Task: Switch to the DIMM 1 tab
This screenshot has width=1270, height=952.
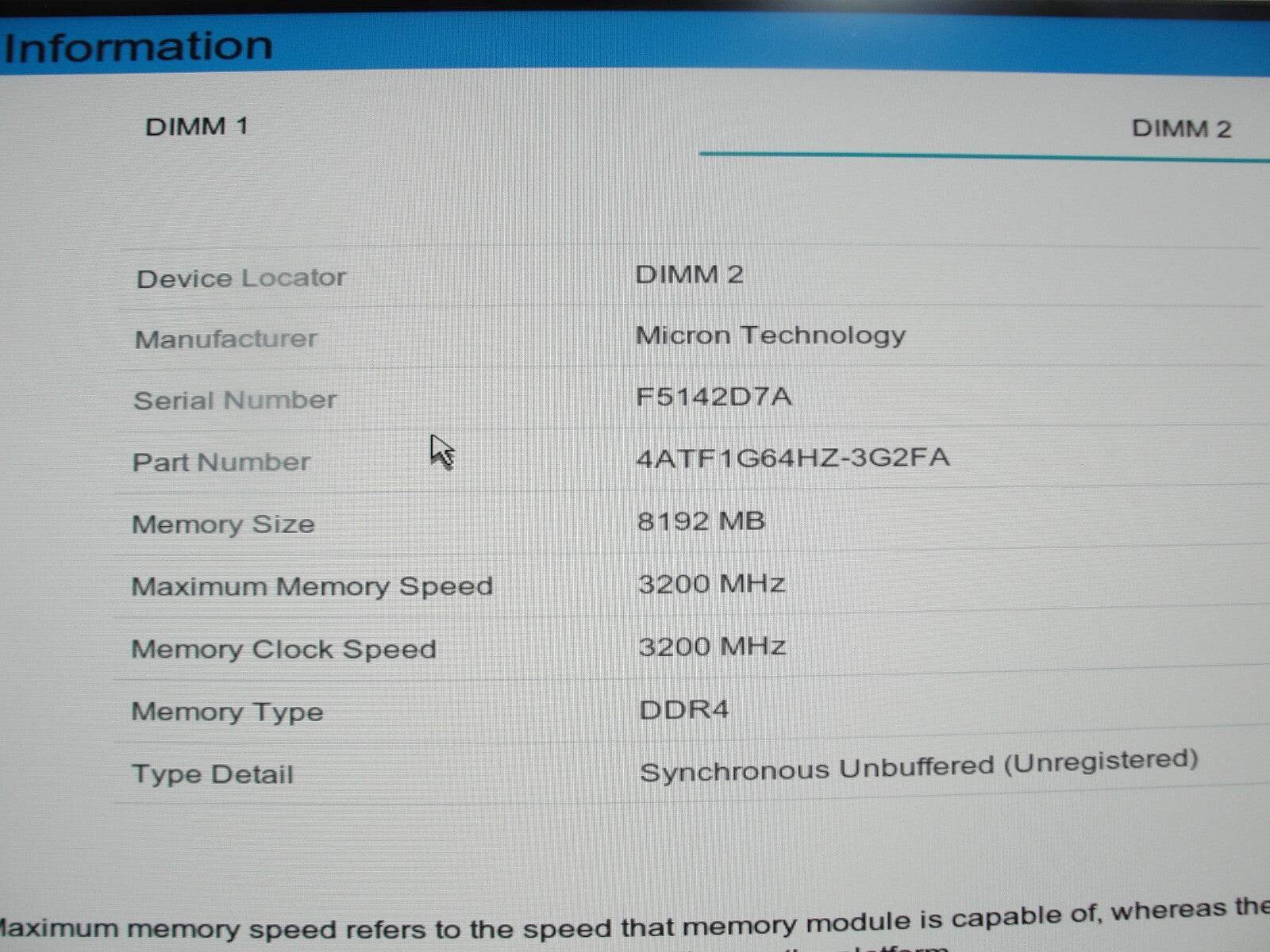Action: point(197,126)
